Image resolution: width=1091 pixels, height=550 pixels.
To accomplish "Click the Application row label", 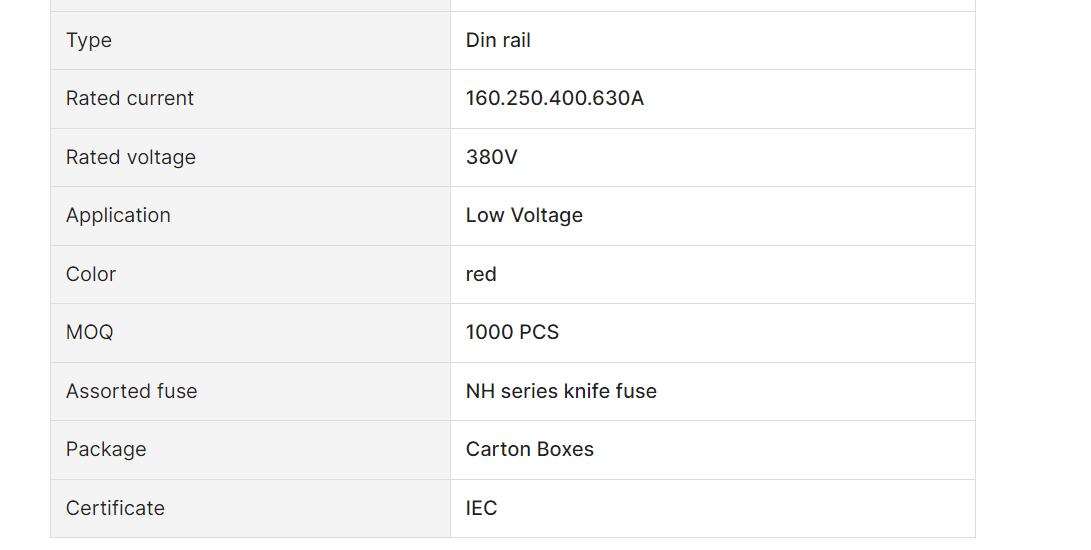I will tap(118, 216).
